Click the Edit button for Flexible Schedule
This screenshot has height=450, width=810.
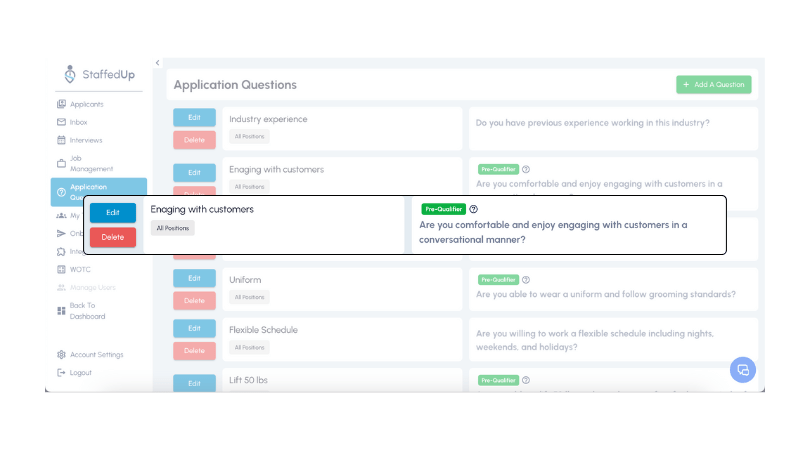(194, 328)
